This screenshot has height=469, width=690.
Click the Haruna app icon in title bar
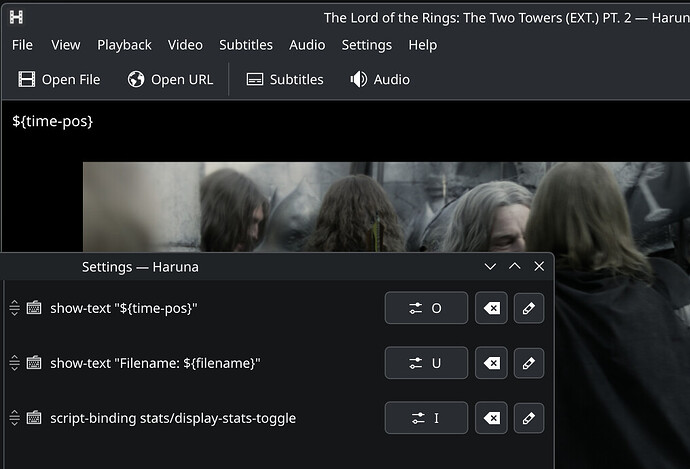coord(16,17)
